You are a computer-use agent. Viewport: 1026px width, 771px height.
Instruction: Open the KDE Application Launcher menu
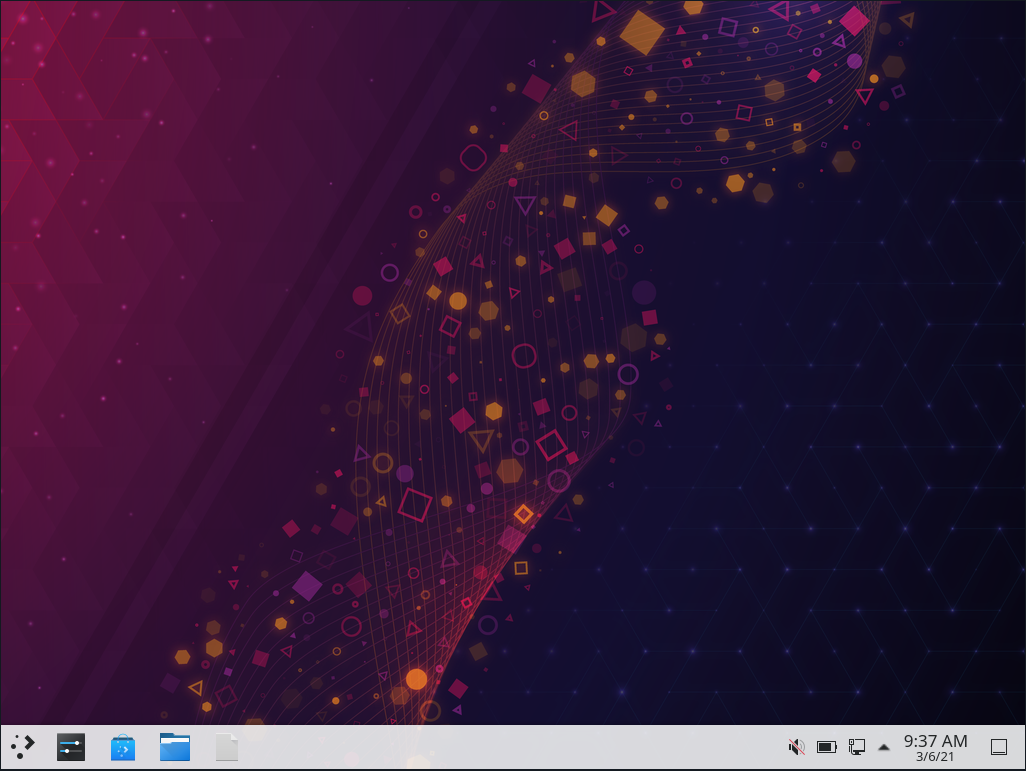[22, 746]
